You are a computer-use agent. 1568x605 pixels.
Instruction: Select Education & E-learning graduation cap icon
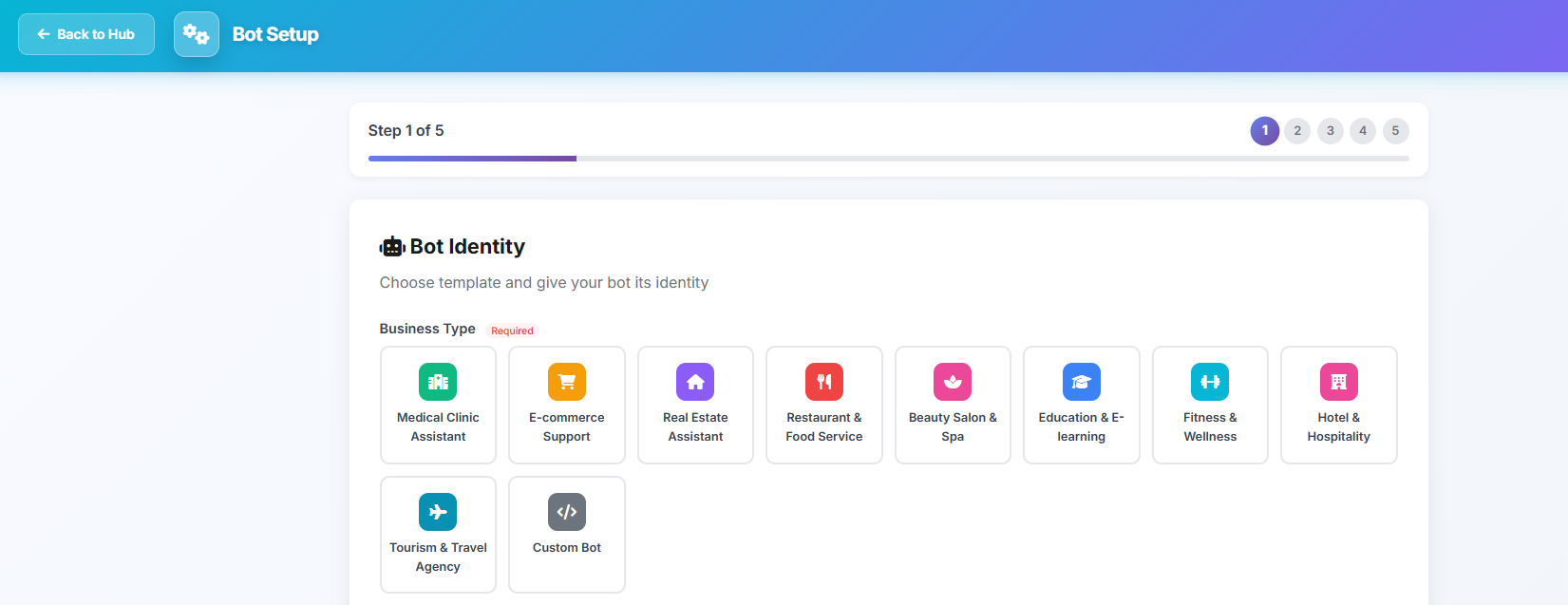(x=1081, y=382)
